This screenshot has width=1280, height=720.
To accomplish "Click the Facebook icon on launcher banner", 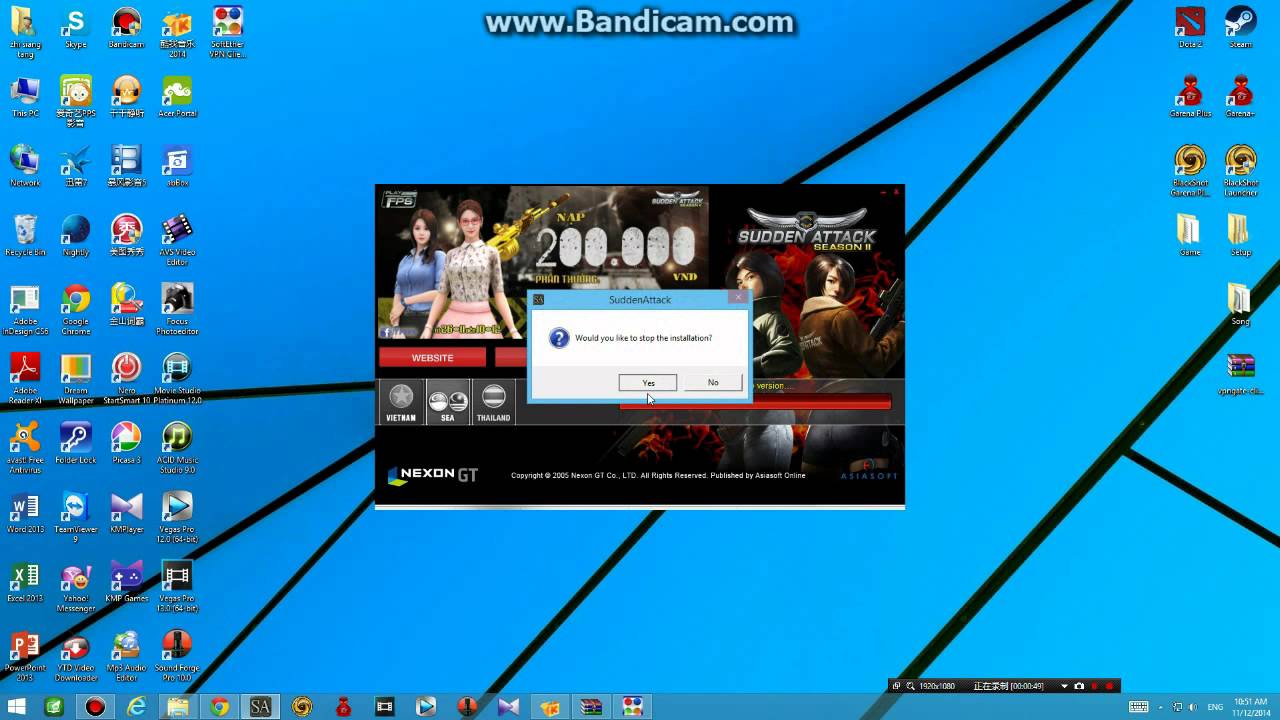I will click(x=386, y=332).
